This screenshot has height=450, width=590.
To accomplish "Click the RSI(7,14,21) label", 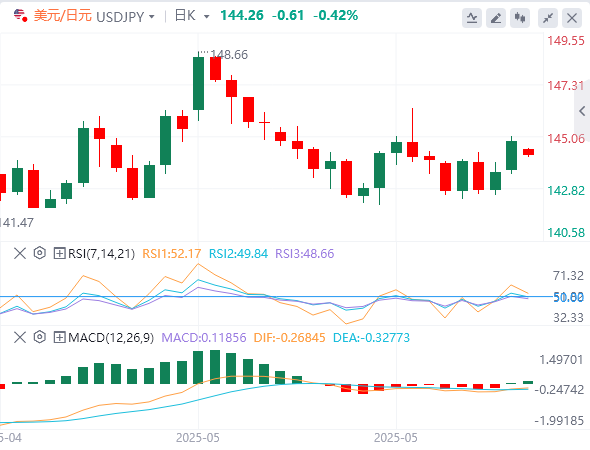I will point(101,254).
